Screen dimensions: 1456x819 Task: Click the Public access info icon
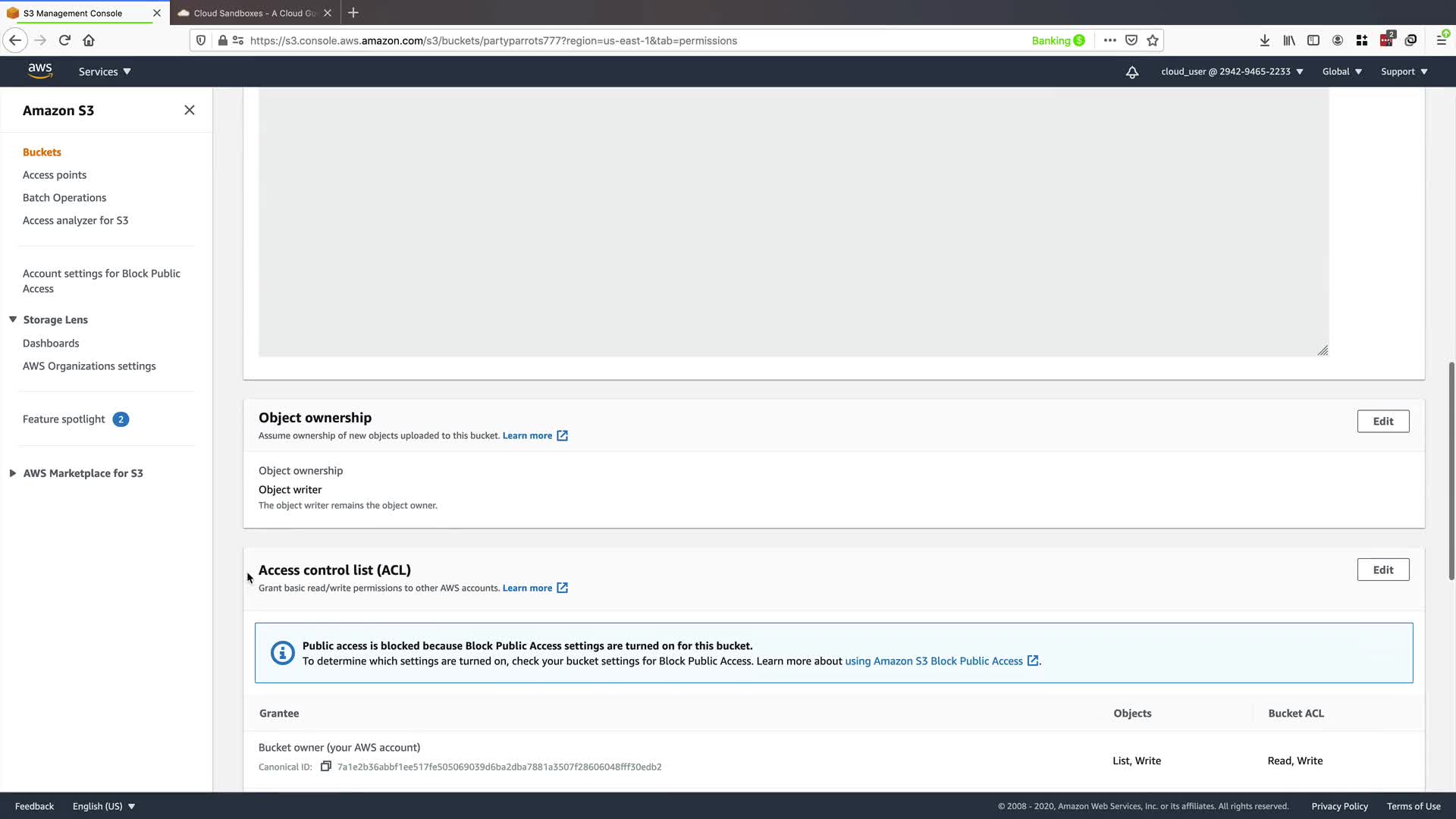(282, 653)
